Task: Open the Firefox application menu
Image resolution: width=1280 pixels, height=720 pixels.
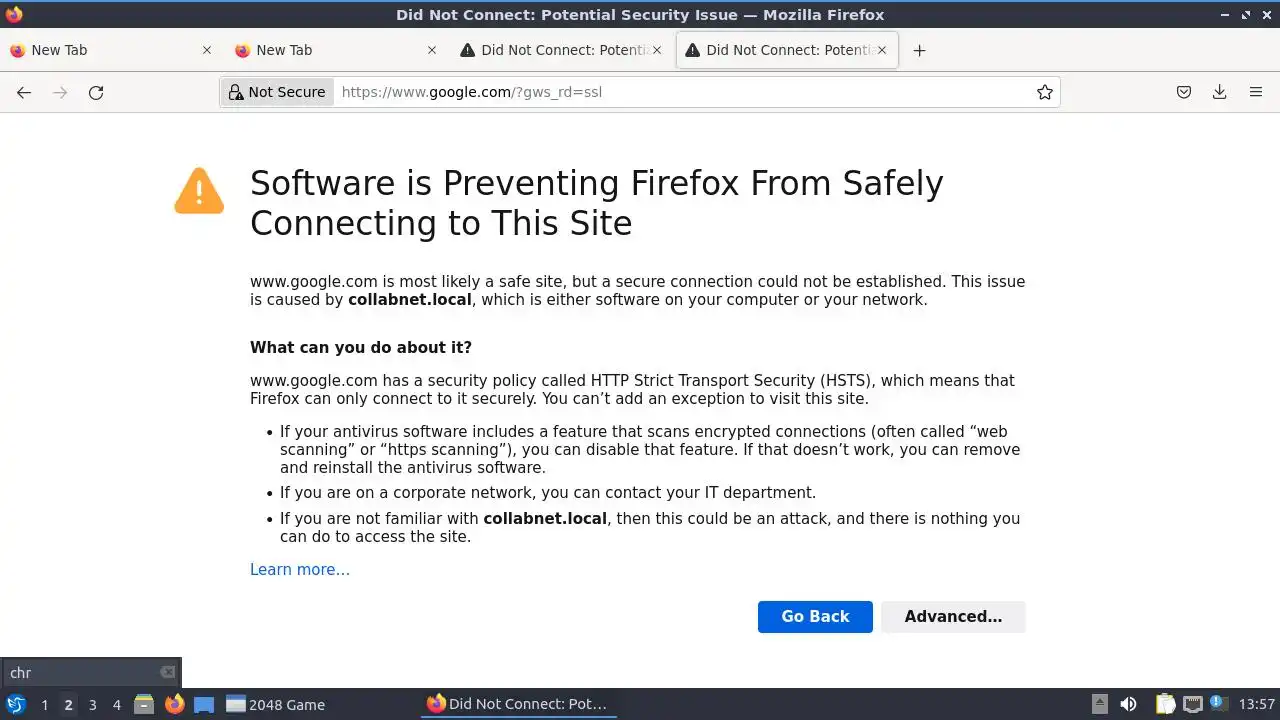Action: click(x=1256, y=92)
